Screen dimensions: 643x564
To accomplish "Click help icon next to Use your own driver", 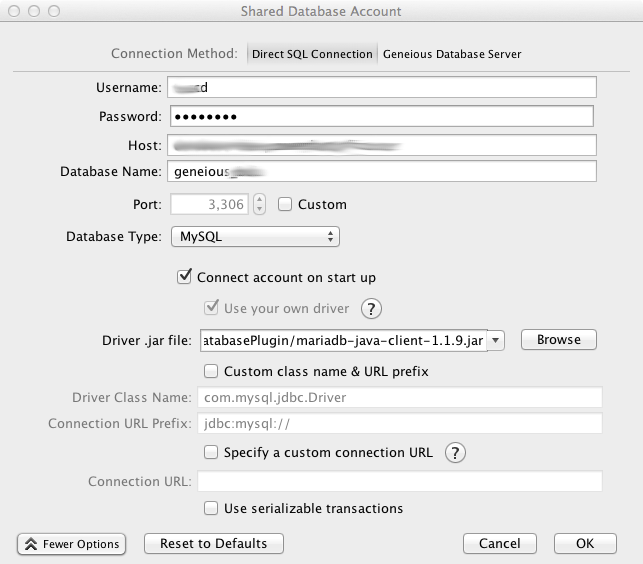I will tap(371, 308).
